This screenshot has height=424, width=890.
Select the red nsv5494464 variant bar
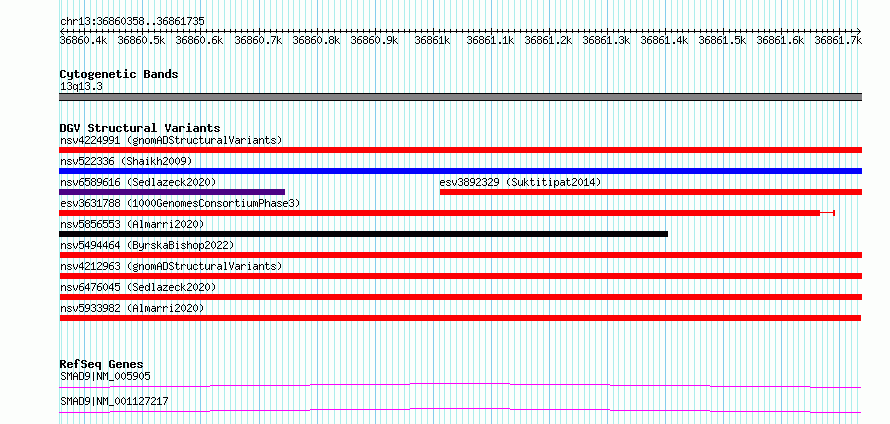click(460, 255)
